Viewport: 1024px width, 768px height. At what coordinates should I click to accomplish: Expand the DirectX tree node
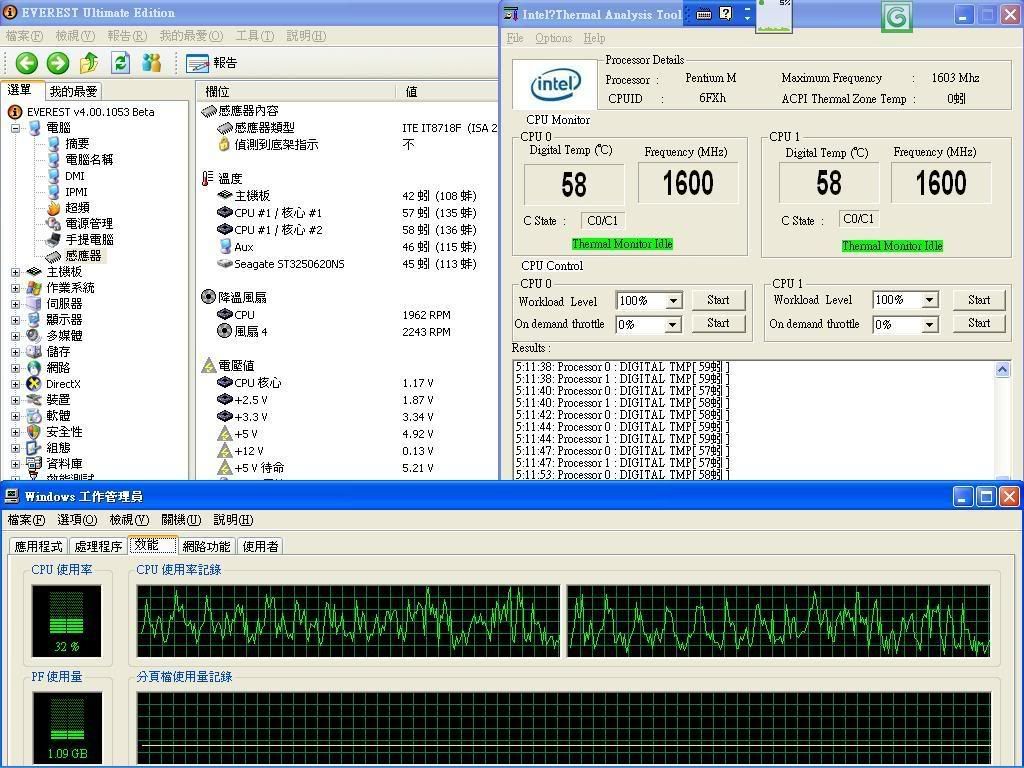pos(15,384)
